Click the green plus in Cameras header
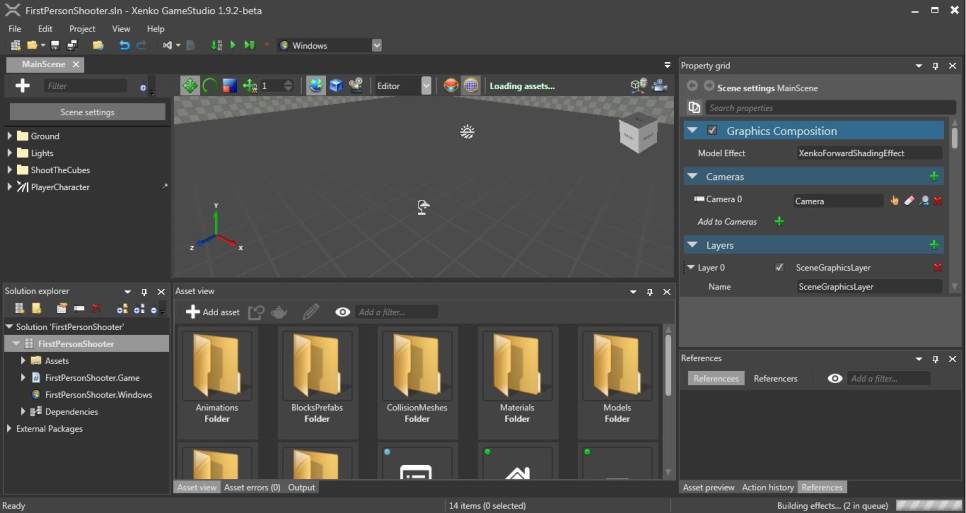The image size is (966, 513). (x=934, y=176)
